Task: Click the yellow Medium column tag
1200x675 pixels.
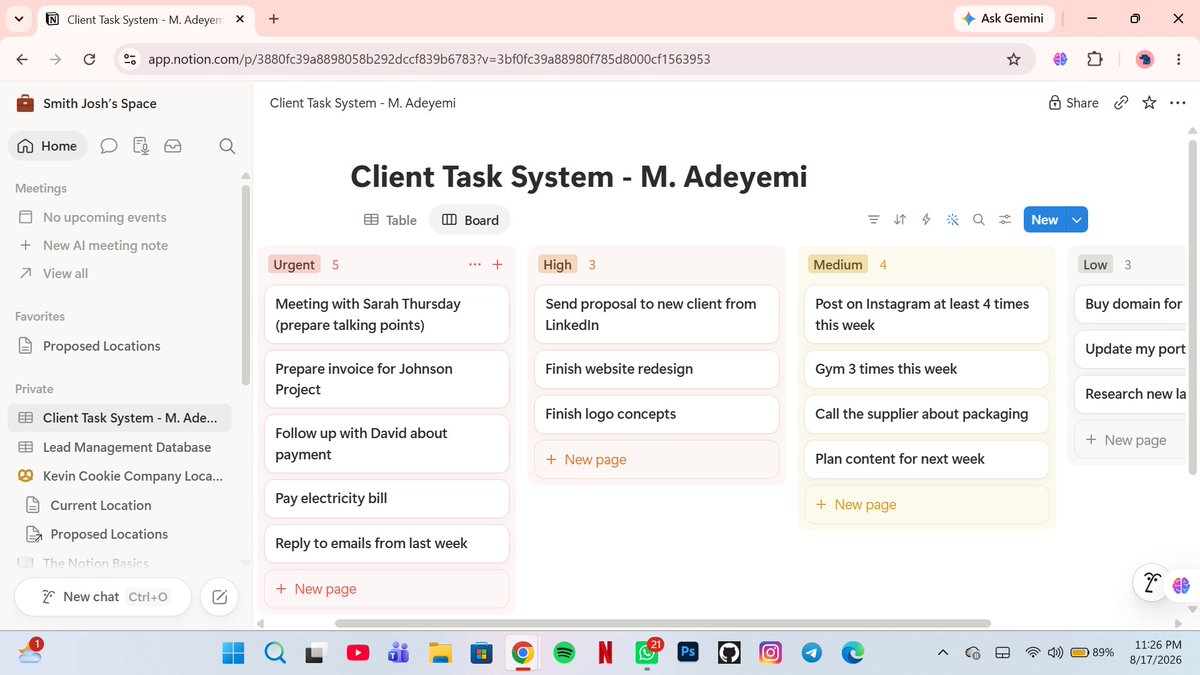Action: point(838,265)
